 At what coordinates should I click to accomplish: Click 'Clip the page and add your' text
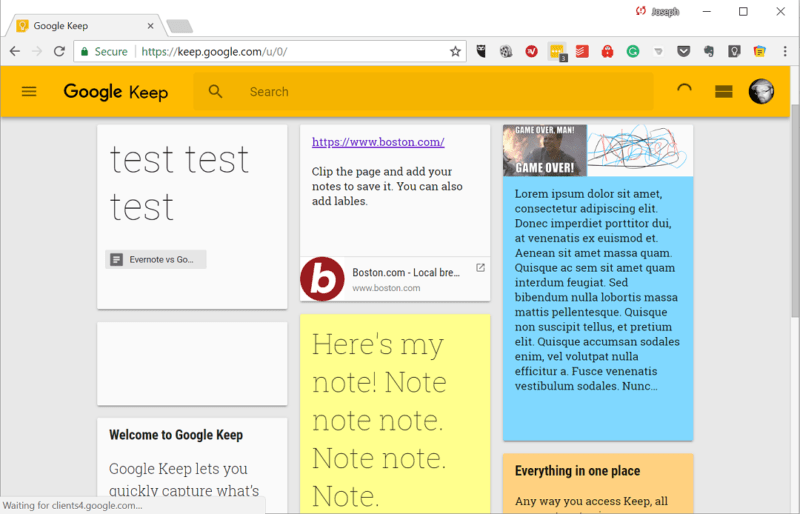point(382,172)
